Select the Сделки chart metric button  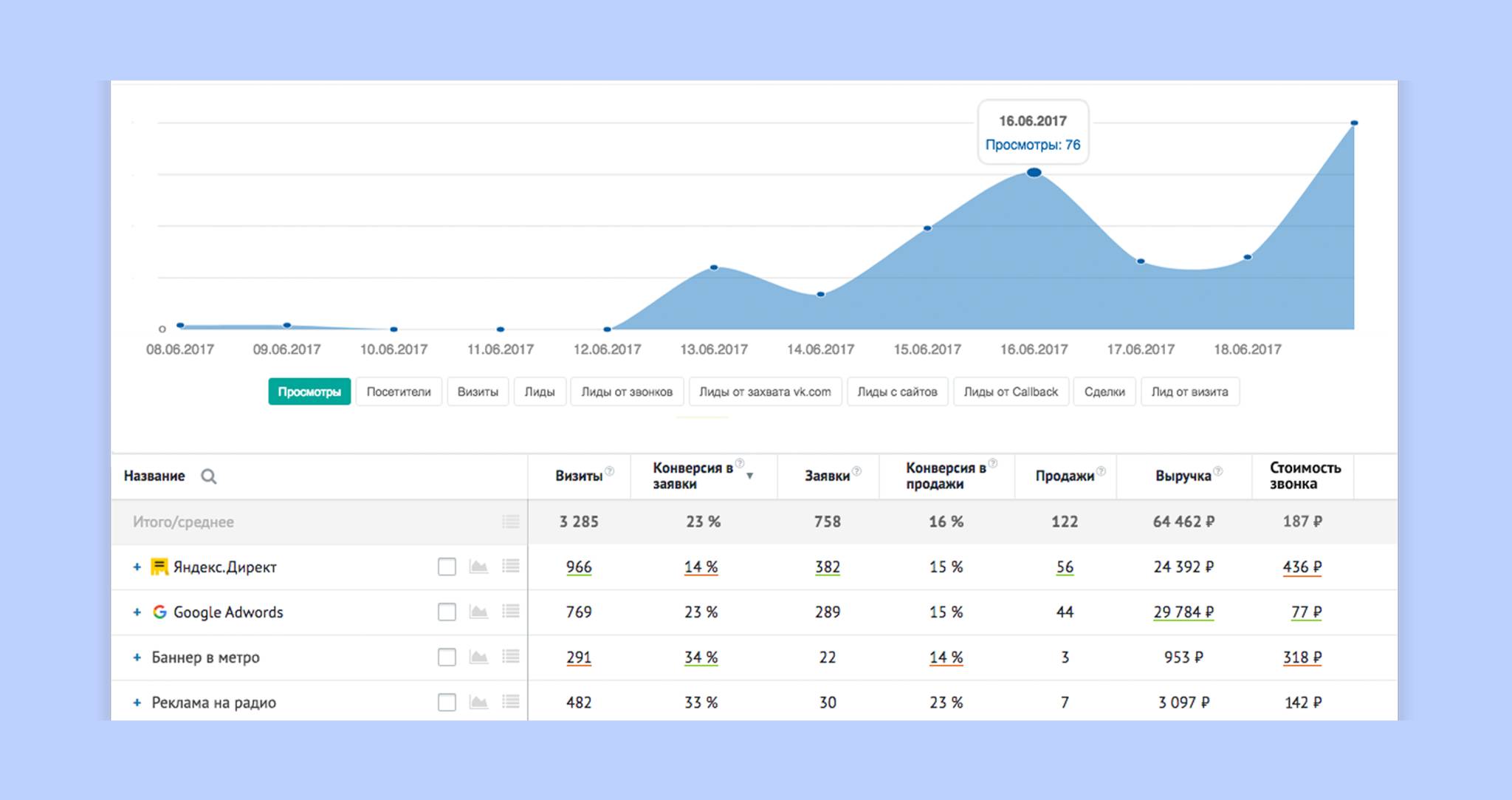click(1104, 392)
